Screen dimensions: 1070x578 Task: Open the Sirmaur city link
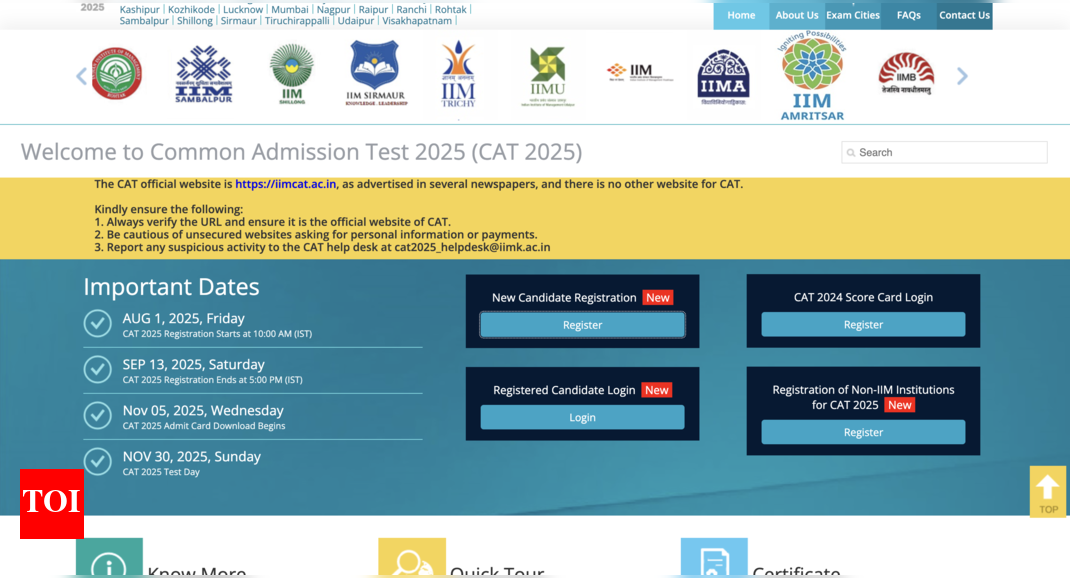[x=239, y=21]
